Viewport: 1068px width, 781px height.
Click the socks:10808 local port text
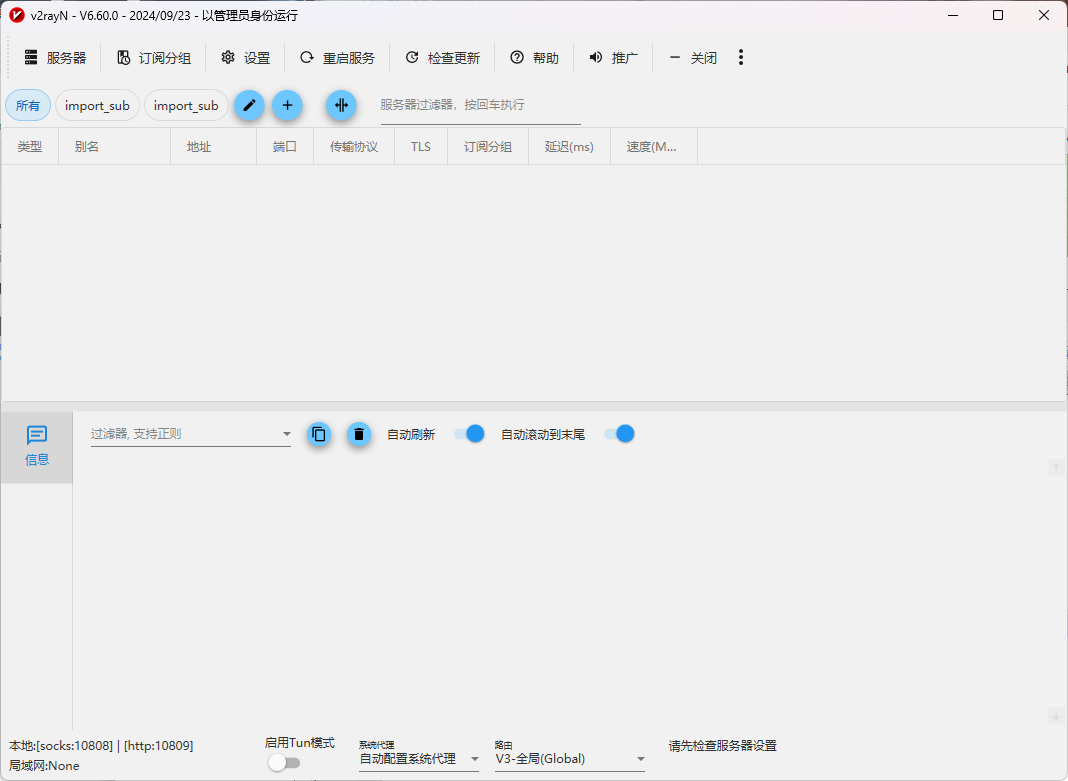pyautogui.click(x=74, y=746)
